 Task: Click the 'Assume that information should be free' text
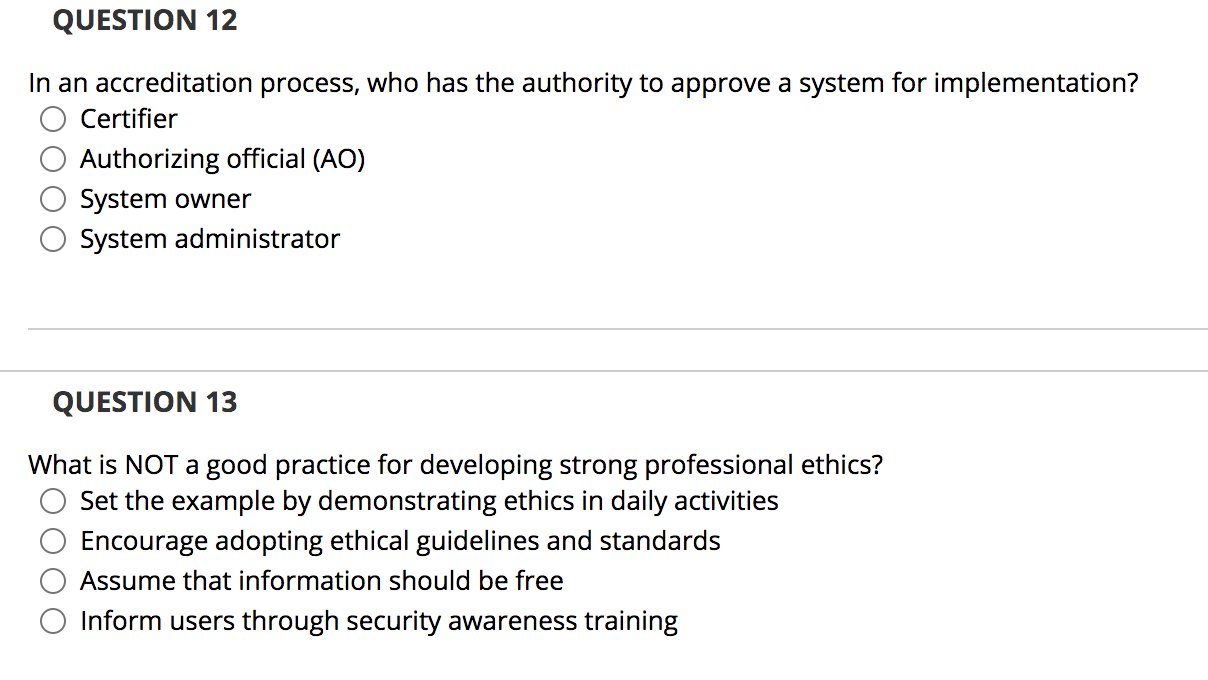322,581
